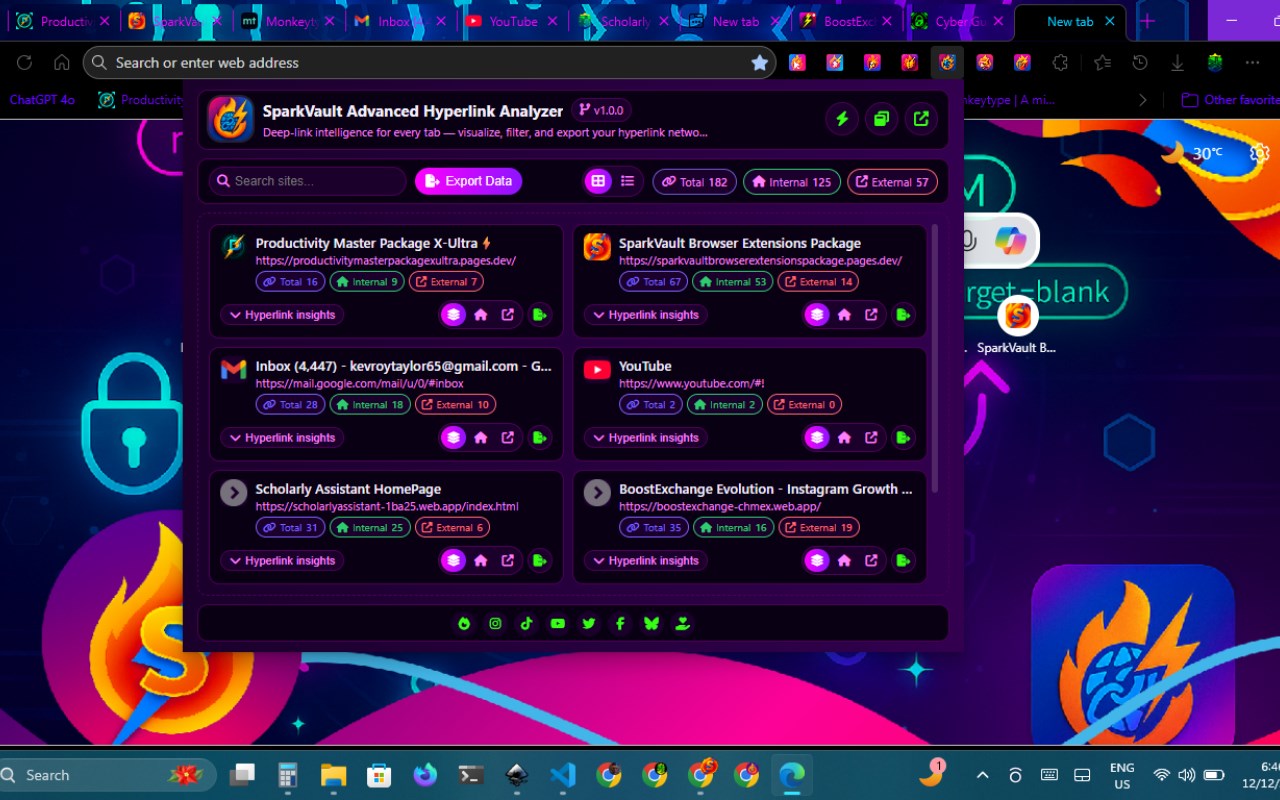This screenshot has height=800, width=1280.
Task: Open the Other favorites folder
Action: [1229, 100]
